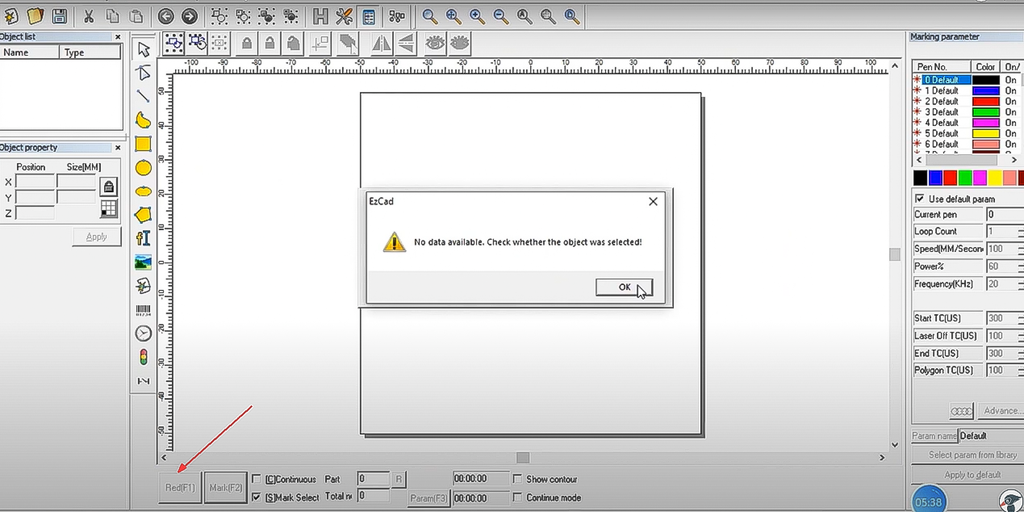Viewport: 1024px width, 512px height.
Task: Select the Node edit tool
Action: [144, 72]
